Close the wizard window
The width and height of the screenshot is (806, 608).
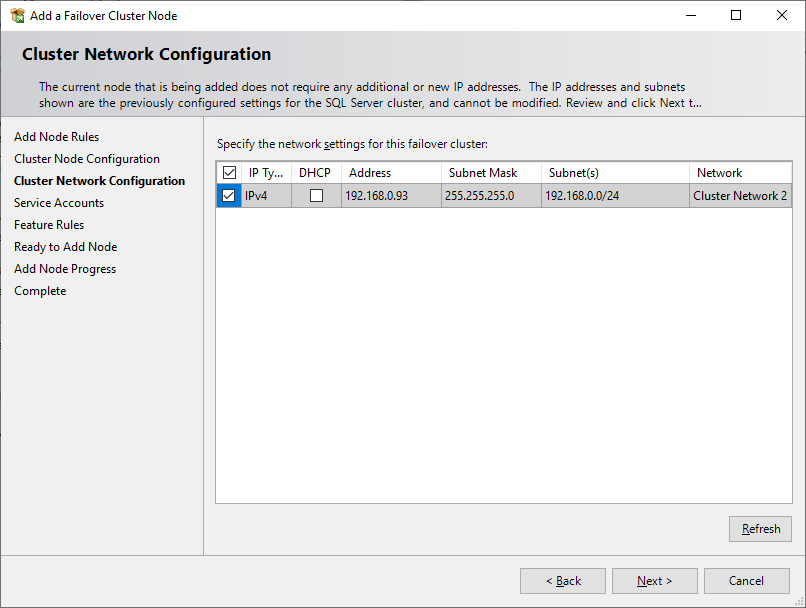(x=782, y=15)
